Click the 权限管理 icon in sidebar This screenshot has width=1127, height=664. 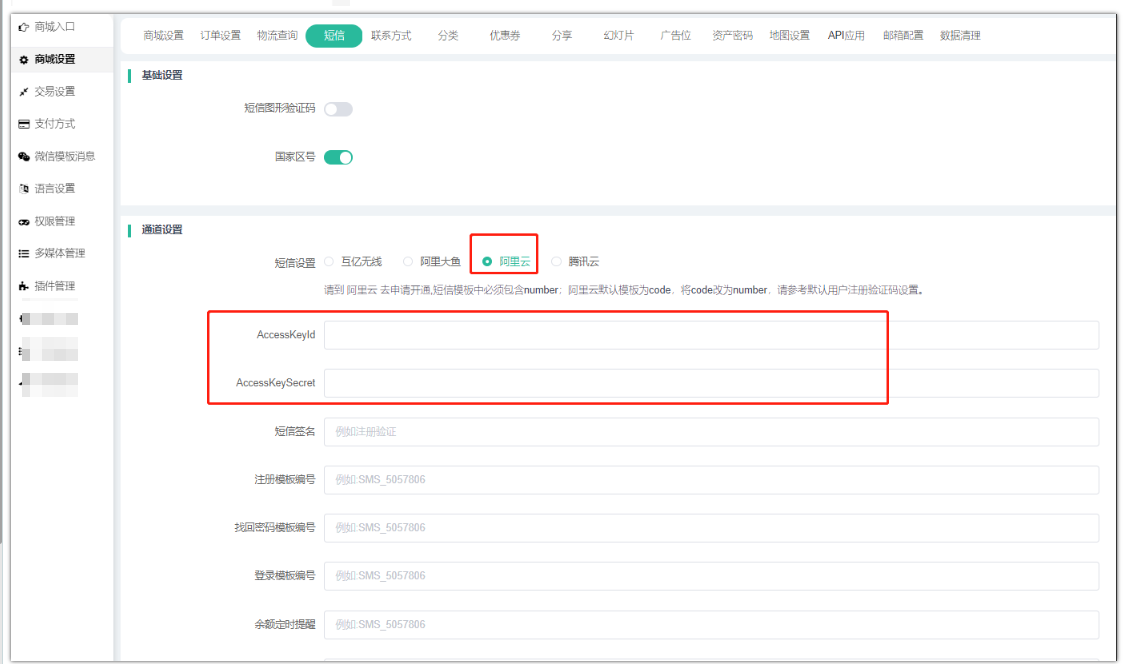(x=24, y=222)
